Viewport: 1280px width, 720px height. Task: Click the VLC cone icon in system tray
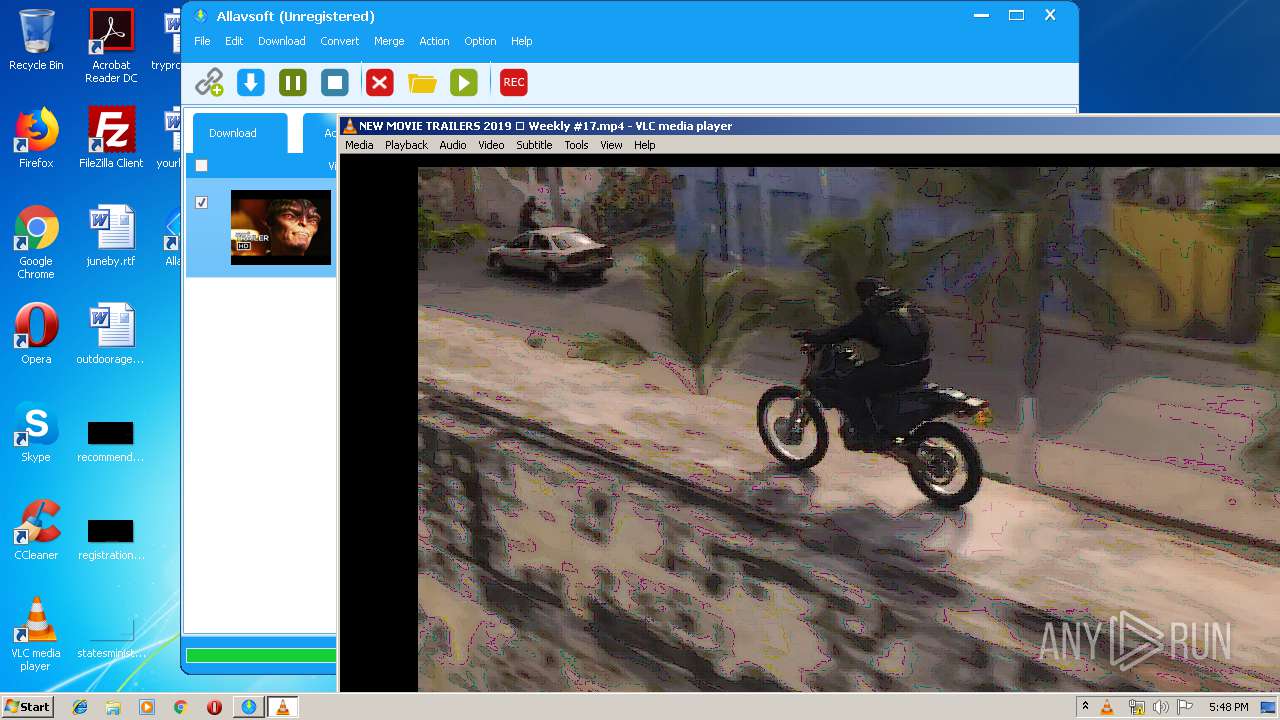pyautogui.click(x=1107, y=707)
